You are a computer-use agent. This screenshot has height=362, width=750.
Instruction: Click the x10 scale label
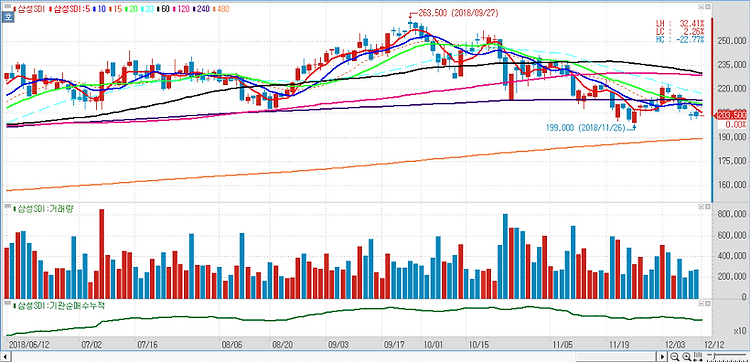click(x=739, y=331)
